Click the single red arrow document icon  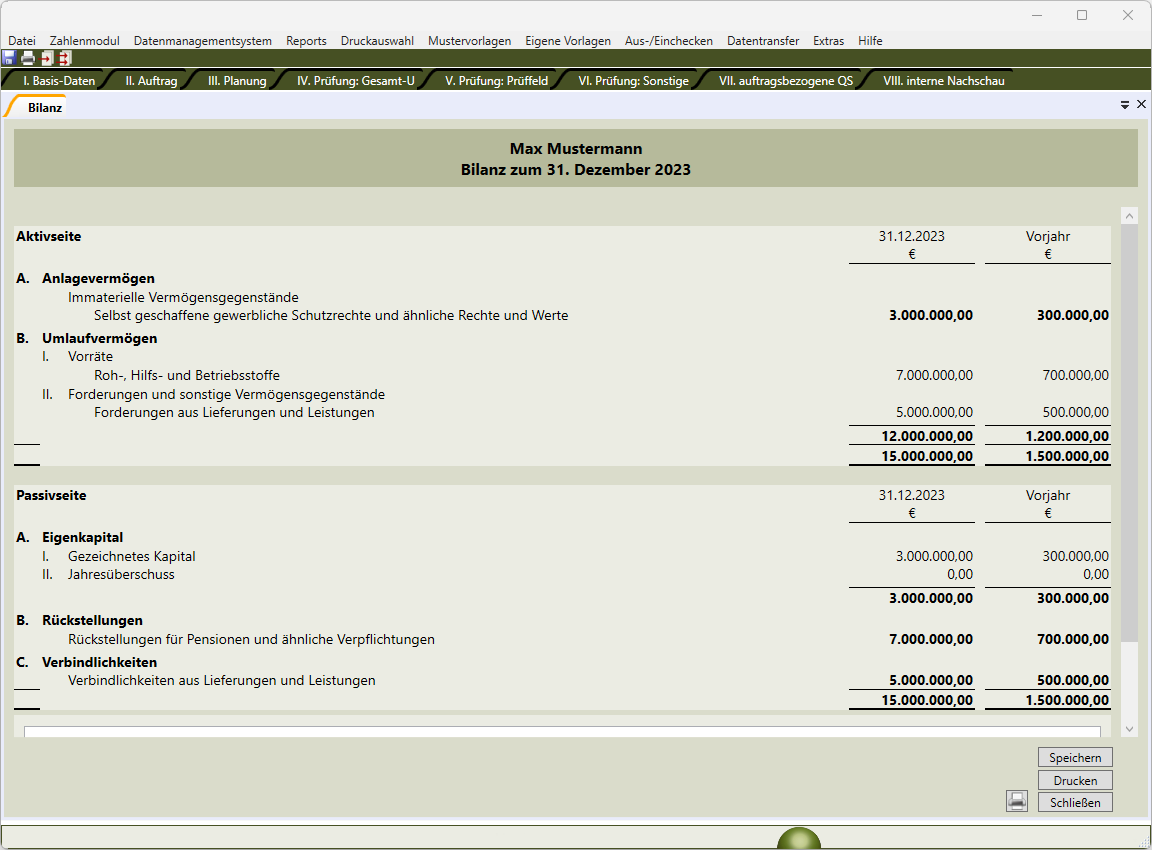click(x=46, y=58)
